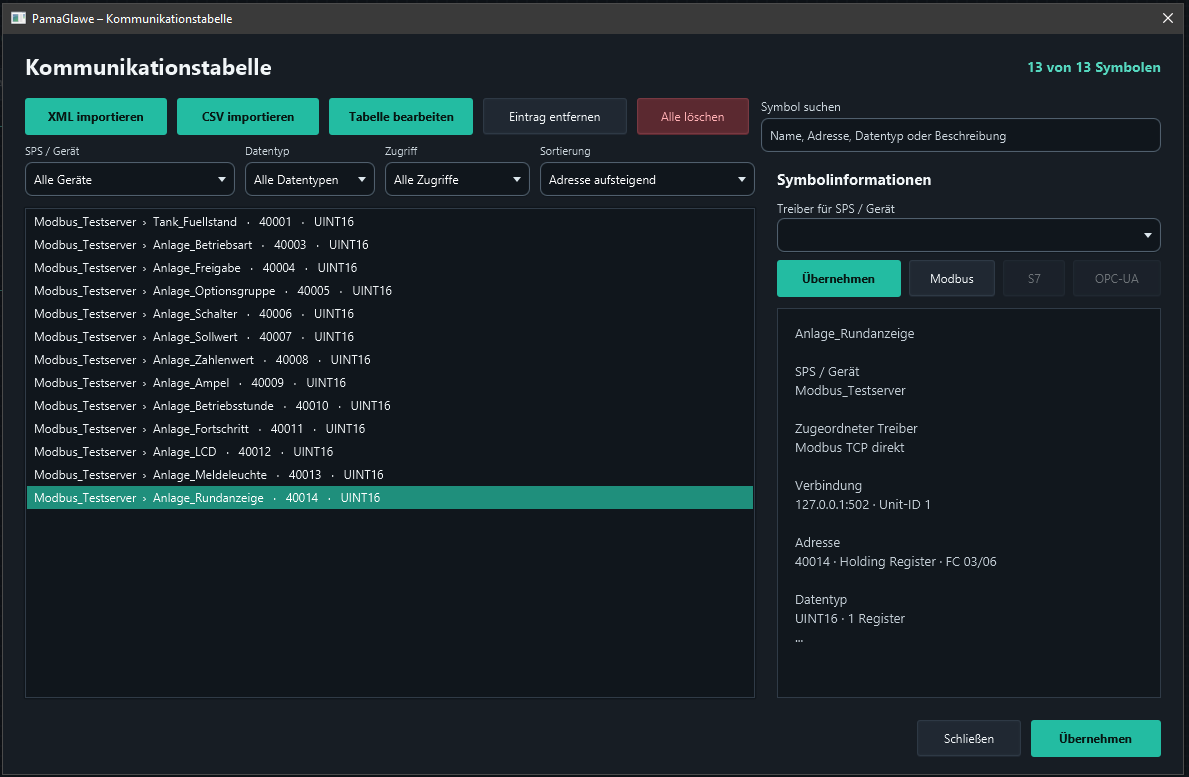Click Übernehmen in Symbolinformationen panel
The image size is (1189, 777).
839,279
